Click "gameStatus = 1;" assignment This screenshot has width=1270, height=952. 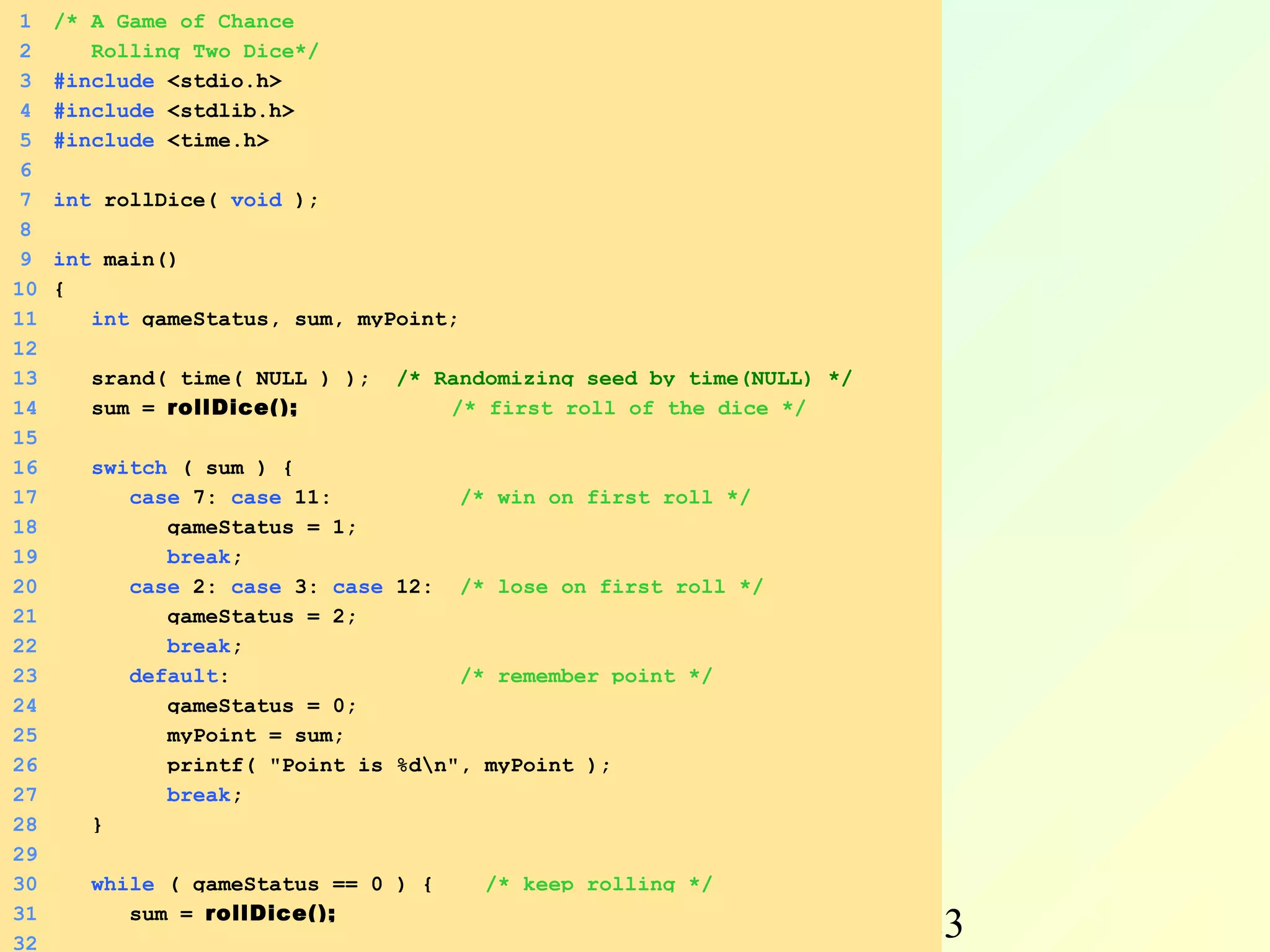click(262, 527)
